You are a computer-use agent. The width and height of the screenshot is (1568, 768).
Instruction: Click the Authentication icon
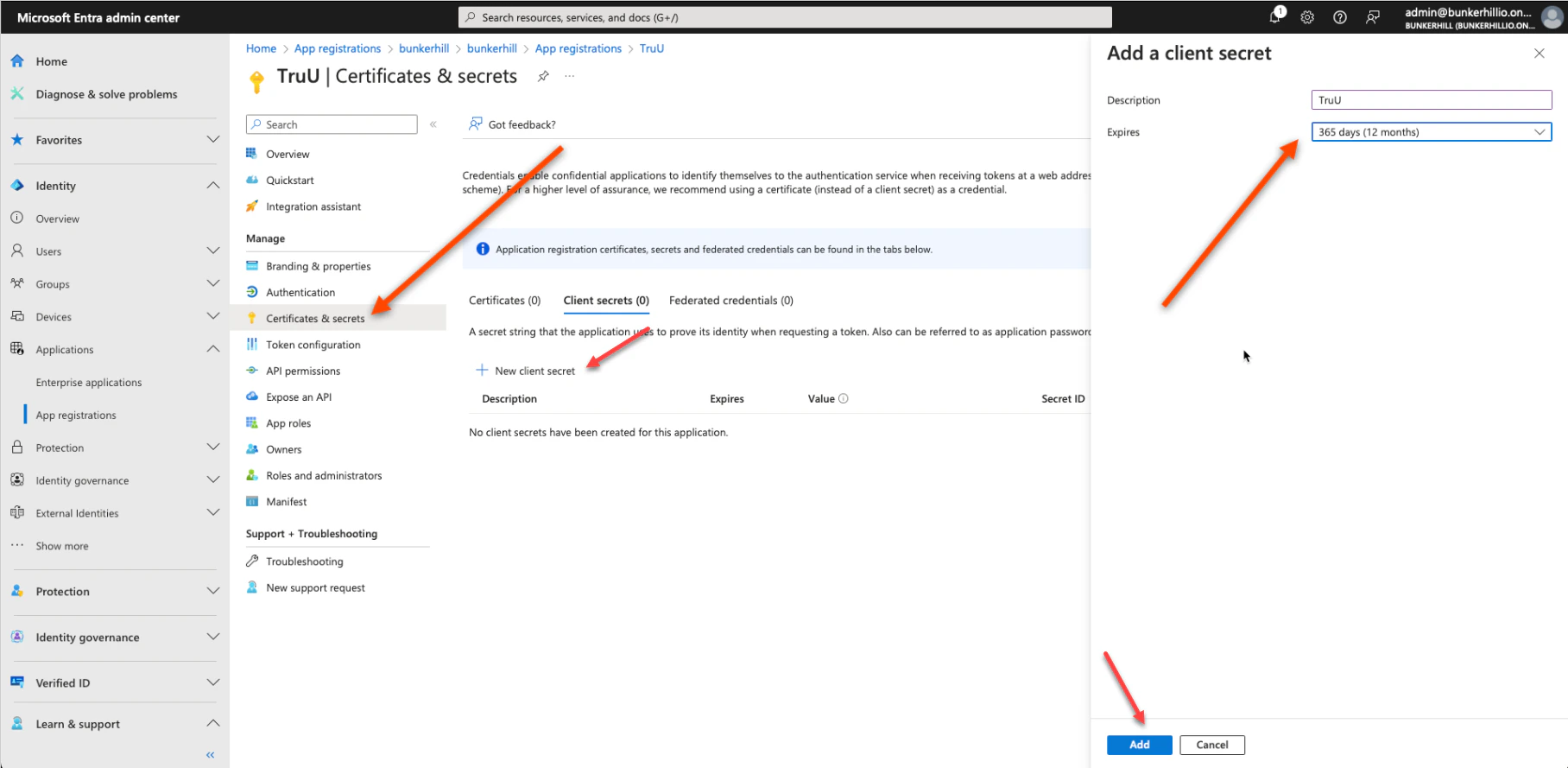click(252, 292)
